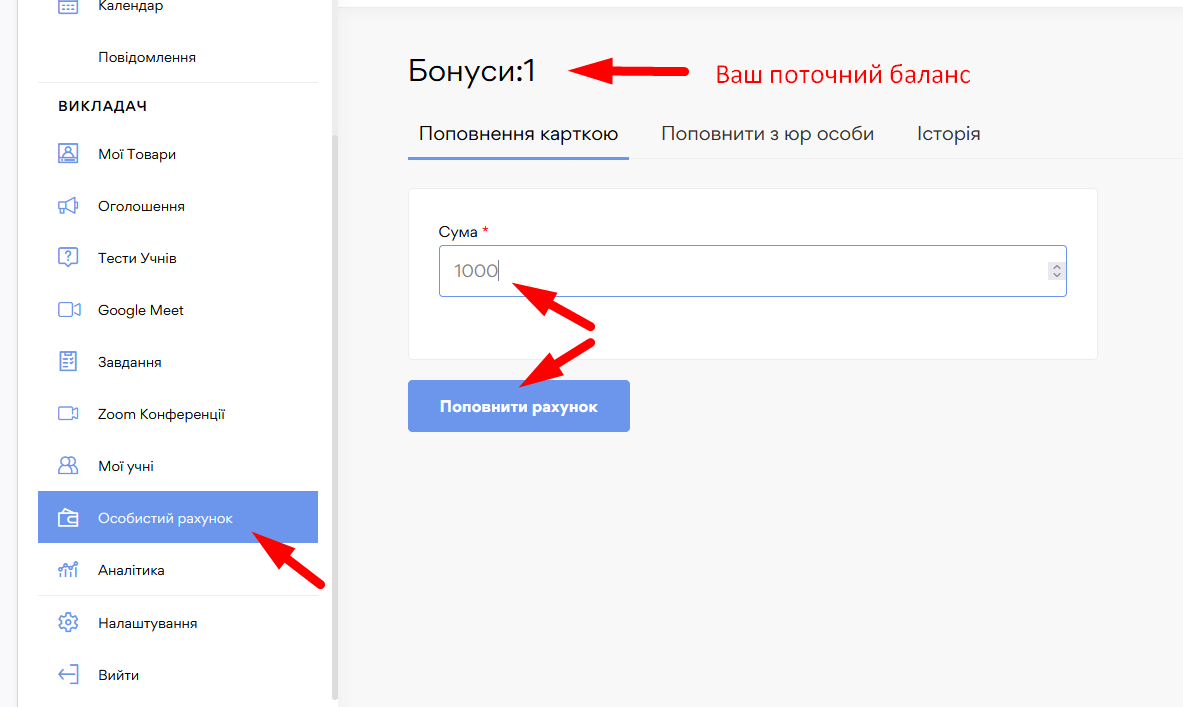Click the Налаштування gear icon
The height and width of the screenshot is (707, 1183).
point(68,623)
